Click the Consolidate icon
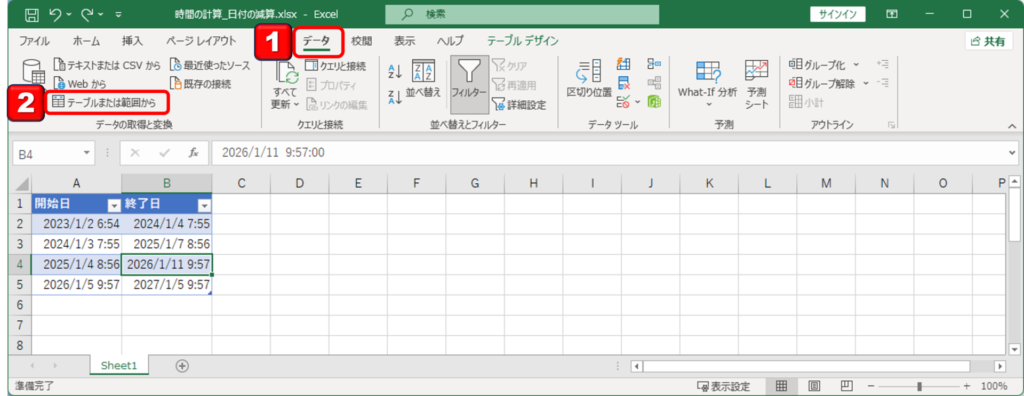1024x396 pixels. pos(654,64)
